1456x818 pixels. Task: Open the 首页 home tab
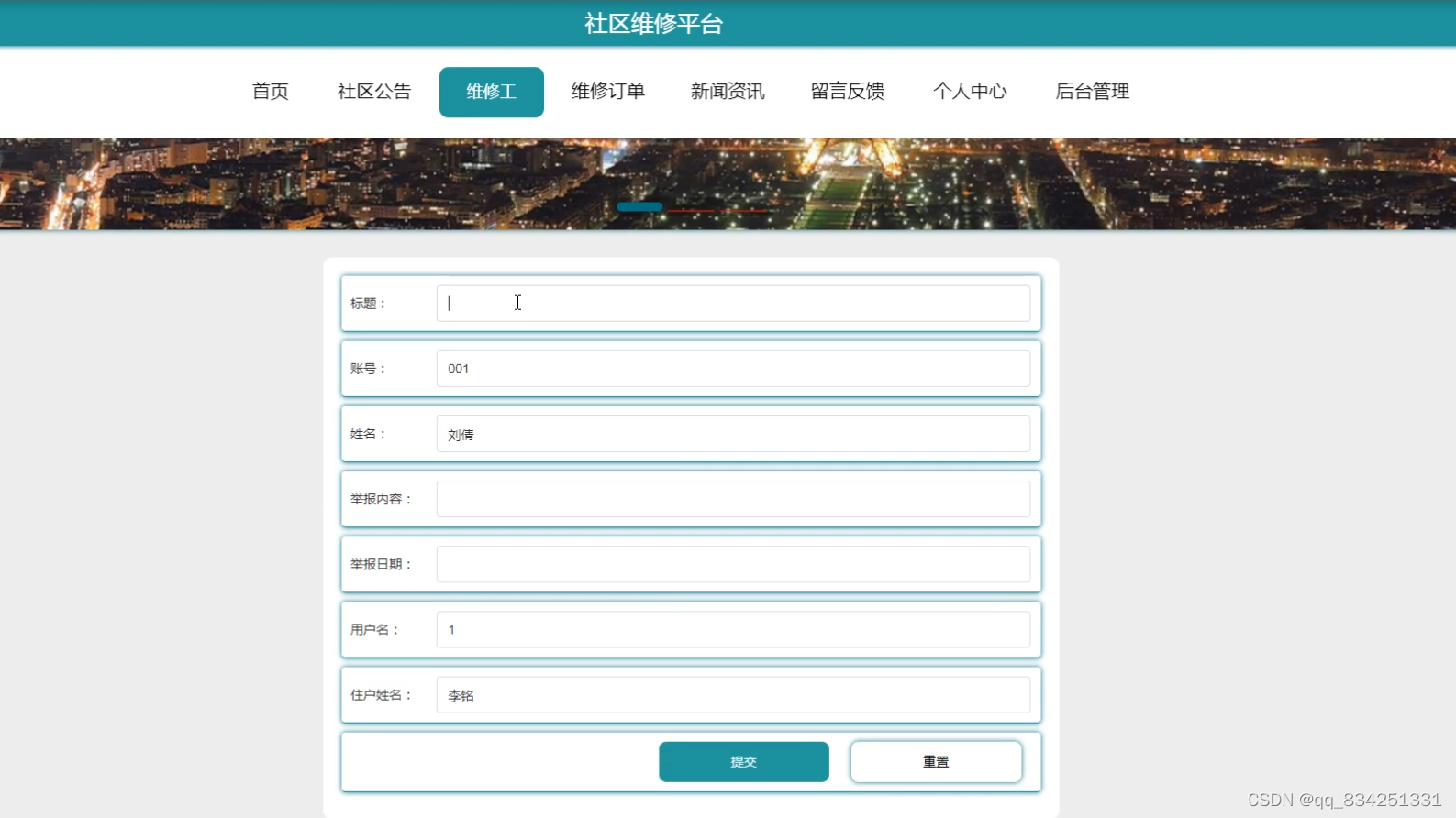pyautogui.click(x=270, y=92)
